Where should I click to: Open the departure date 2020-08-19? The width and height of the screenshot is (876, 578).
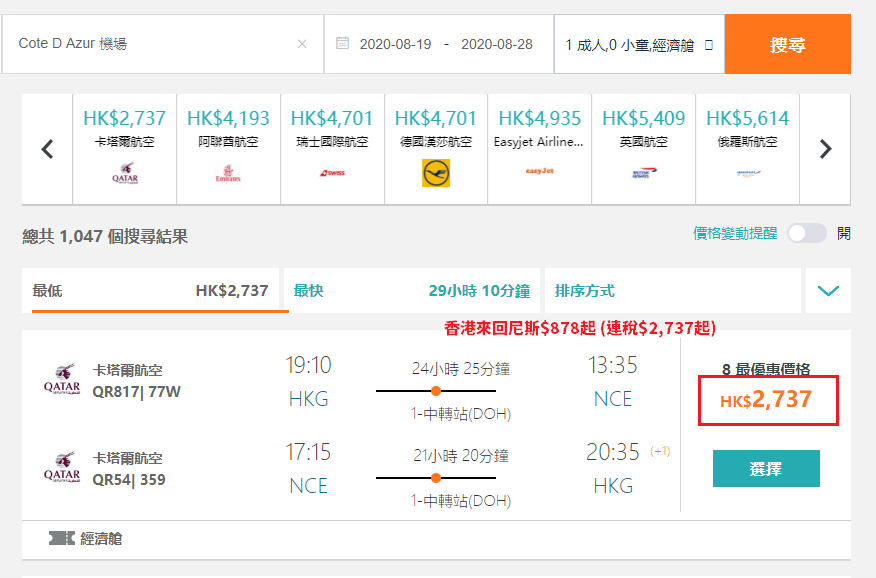pos(396,44)
